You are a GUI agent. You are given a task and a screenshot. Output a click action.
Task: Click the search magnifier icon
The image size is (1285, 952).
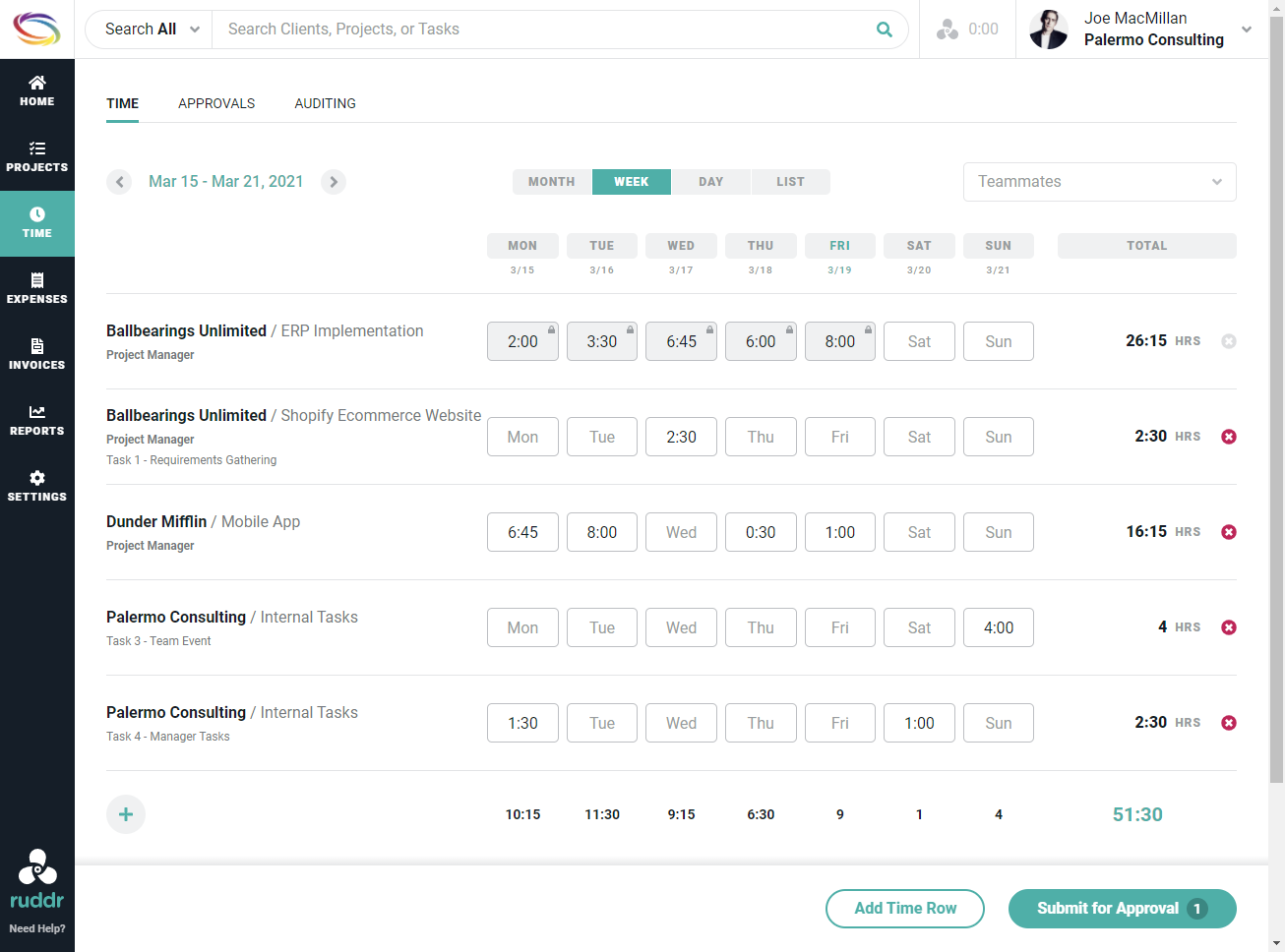coord(885,30)
